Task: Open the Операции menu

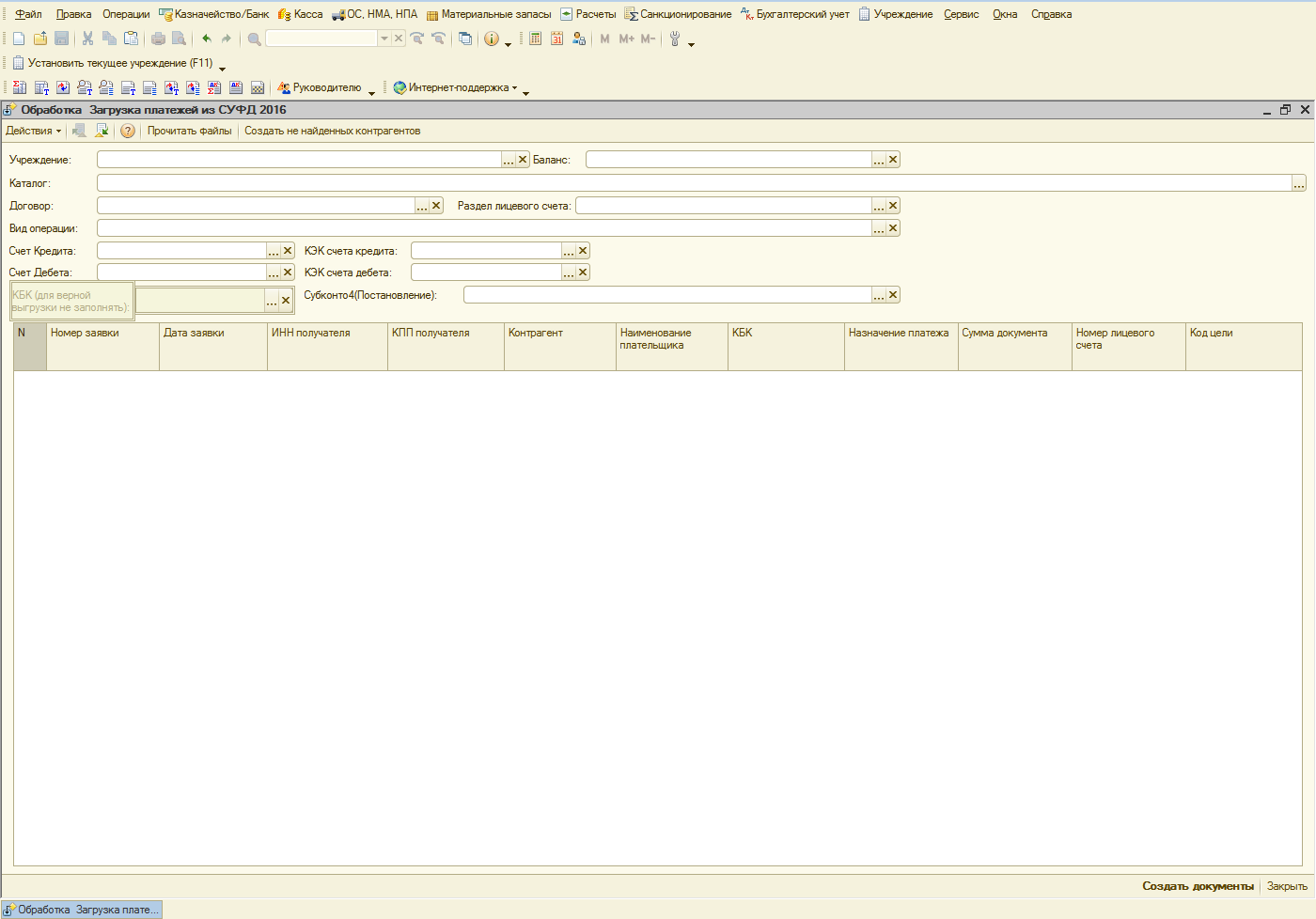Action: pyautogui.click(x=126, y=14)
